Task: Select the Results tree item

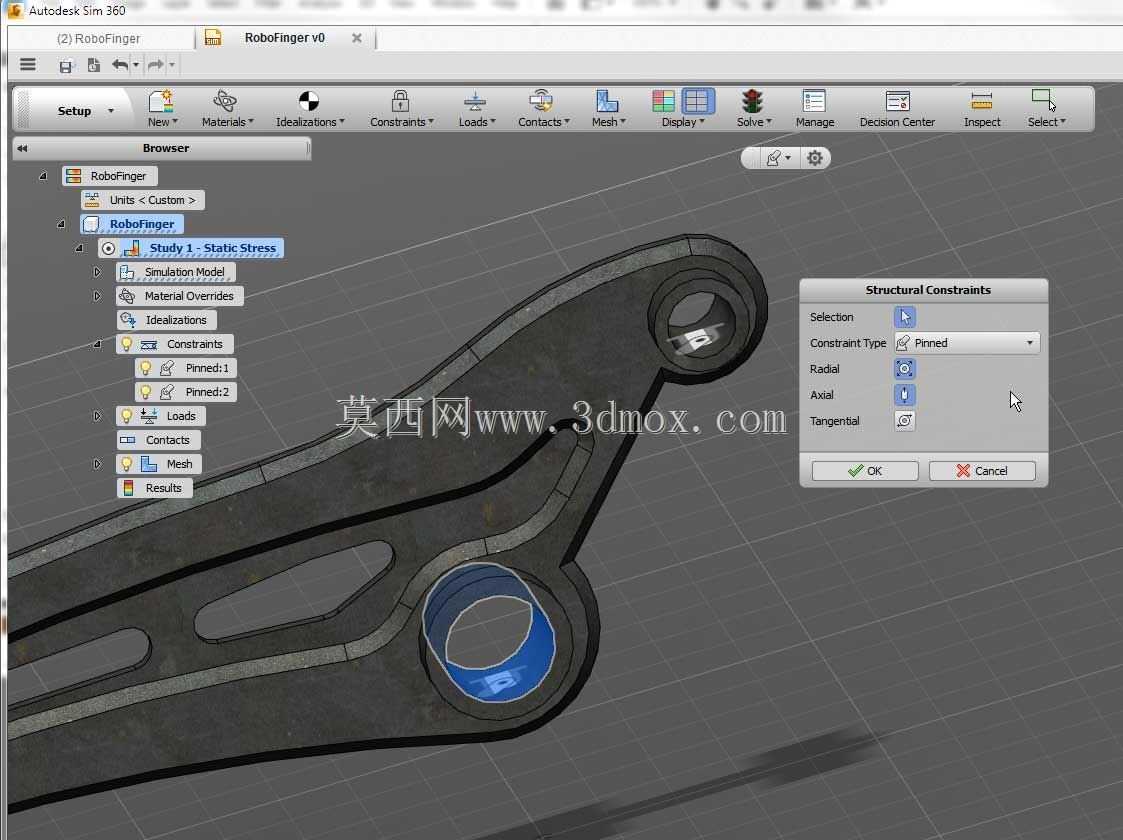Action: 155,488
